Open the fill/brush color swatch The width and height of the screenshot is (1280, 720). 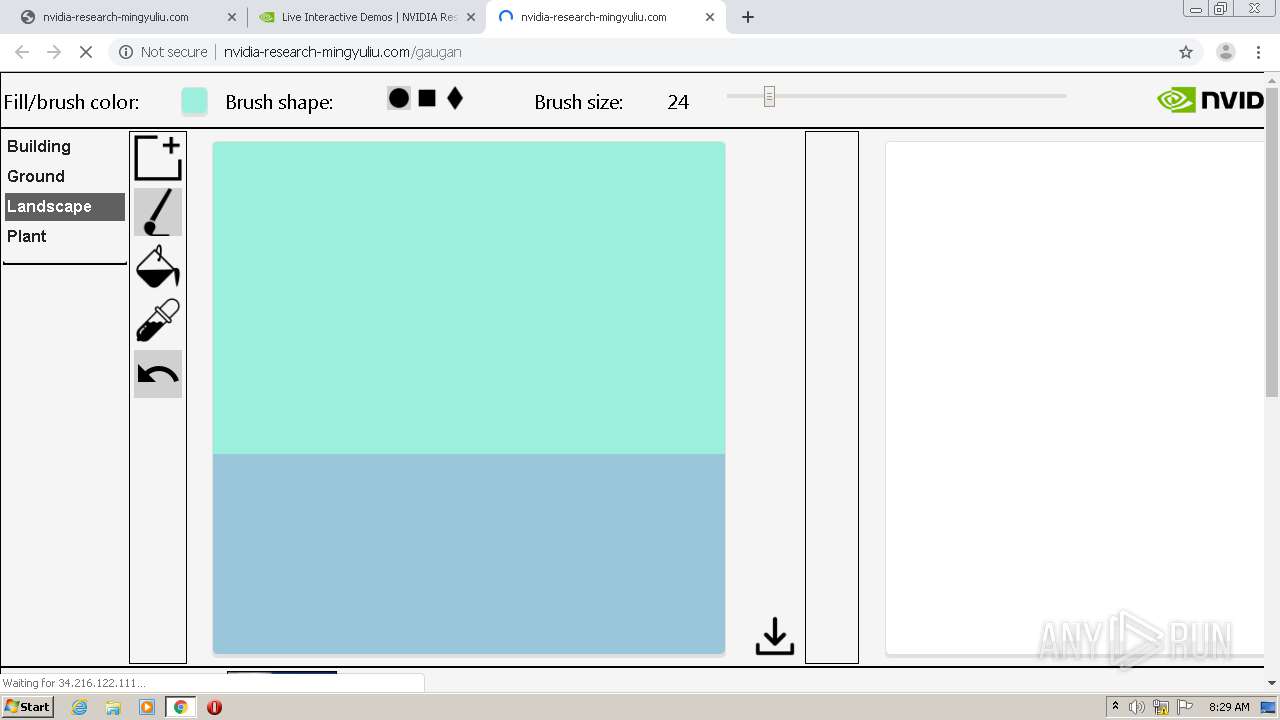tap(194, 101)
